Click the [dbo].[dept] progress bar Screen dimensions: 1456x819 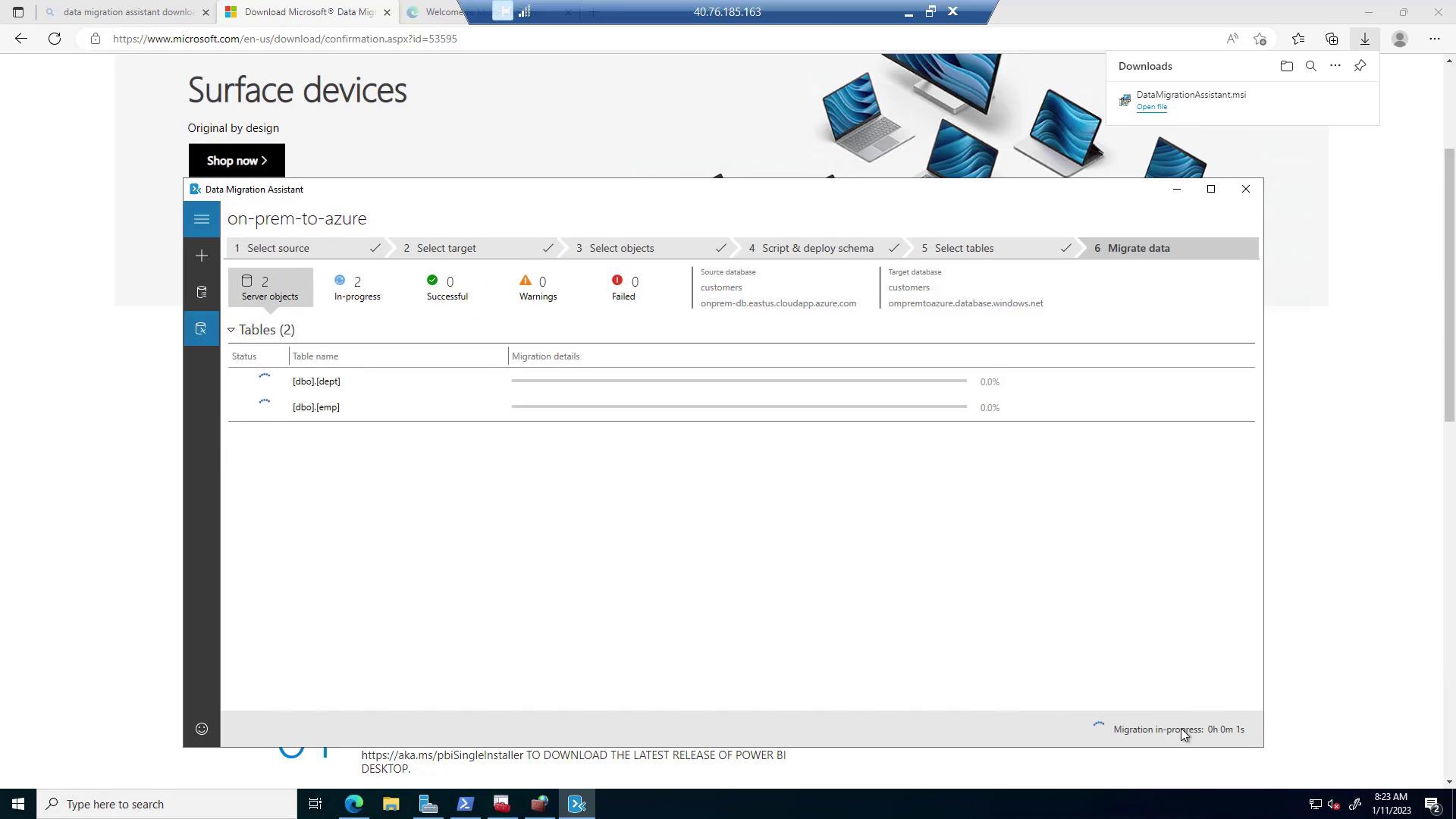tap(739, 381)
